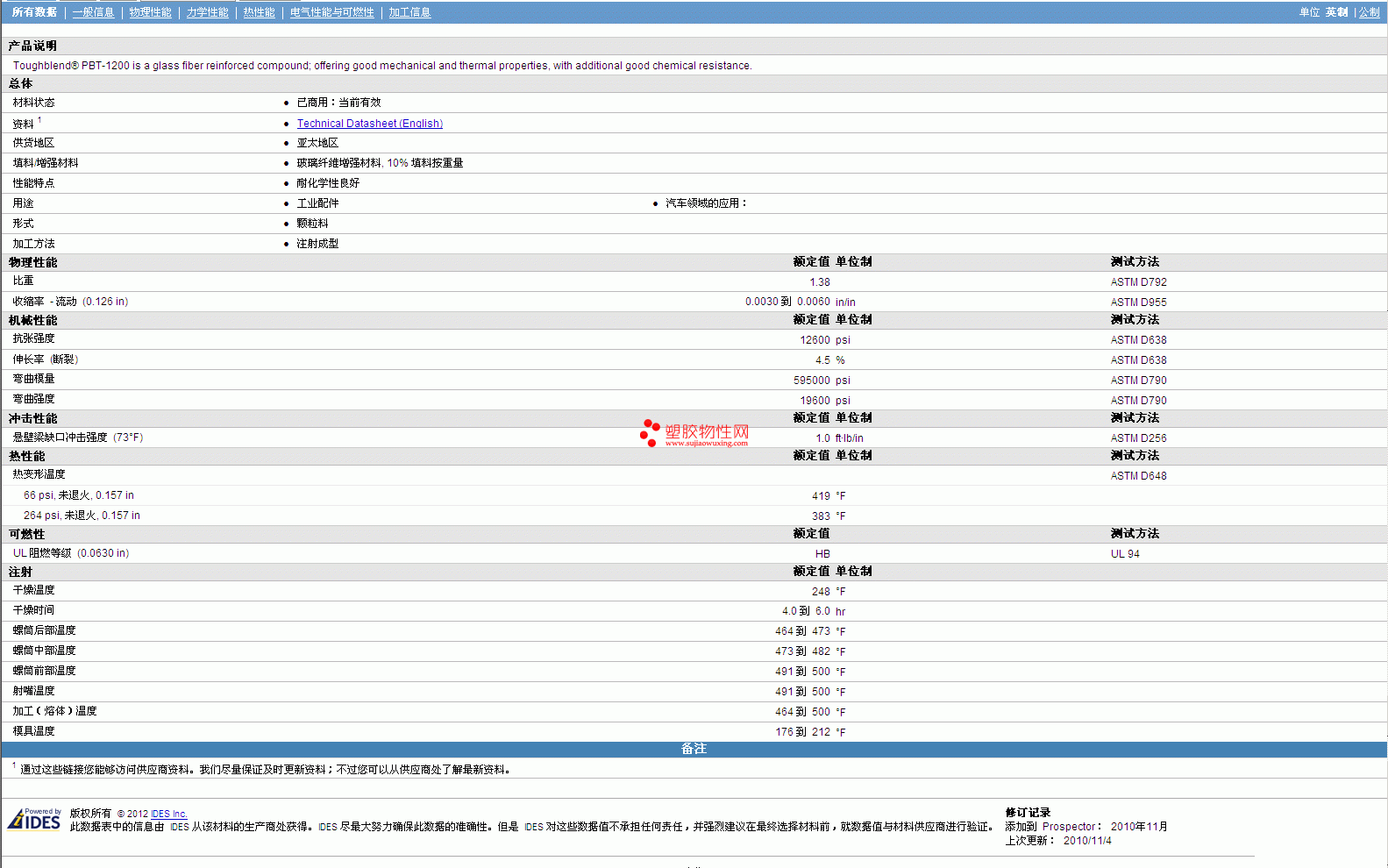Click 模具温度 row label
This screenshot has height=868, width=1388.
tap(33, 731)
